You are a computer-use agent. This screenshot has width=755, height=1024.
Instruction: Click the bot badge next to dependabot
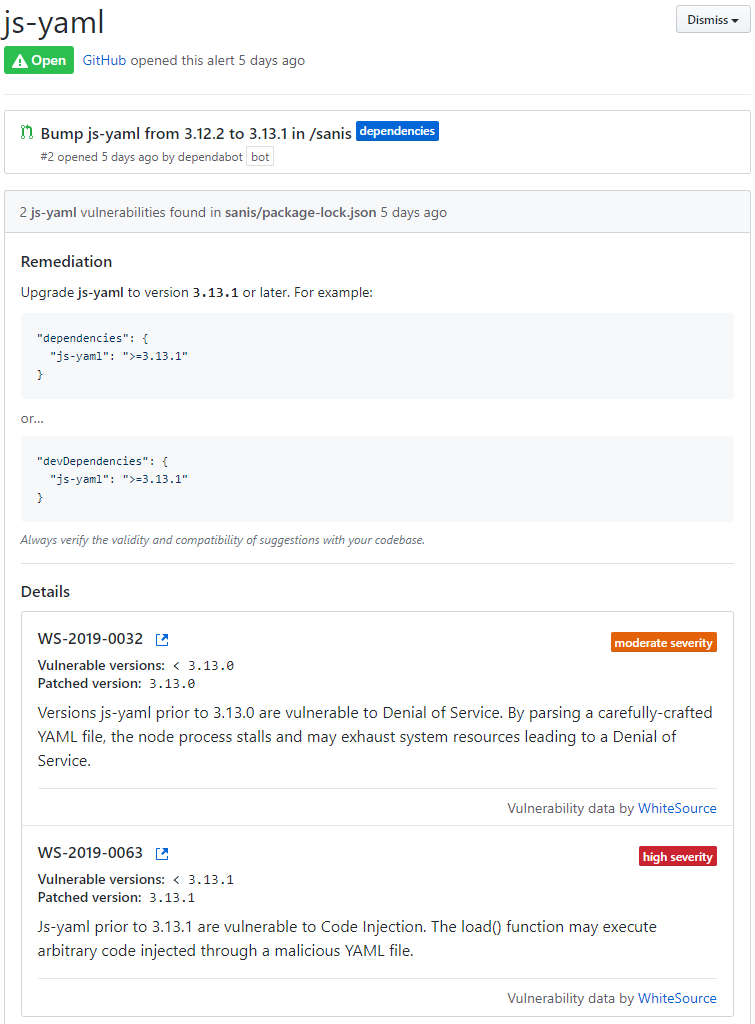259,156
